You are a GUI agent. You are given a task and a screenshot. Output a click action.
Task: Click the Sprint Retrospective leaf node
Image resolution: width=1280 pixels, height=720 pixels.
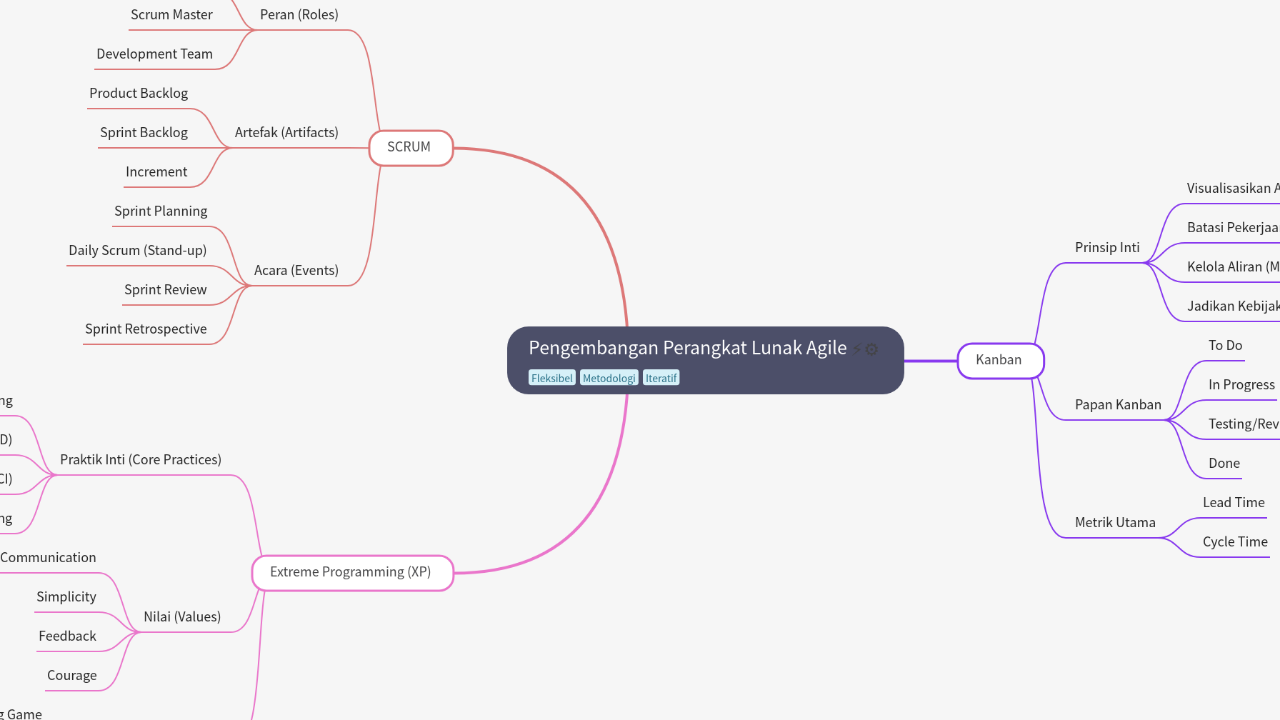pyautogui.click(x=146, y=329)
